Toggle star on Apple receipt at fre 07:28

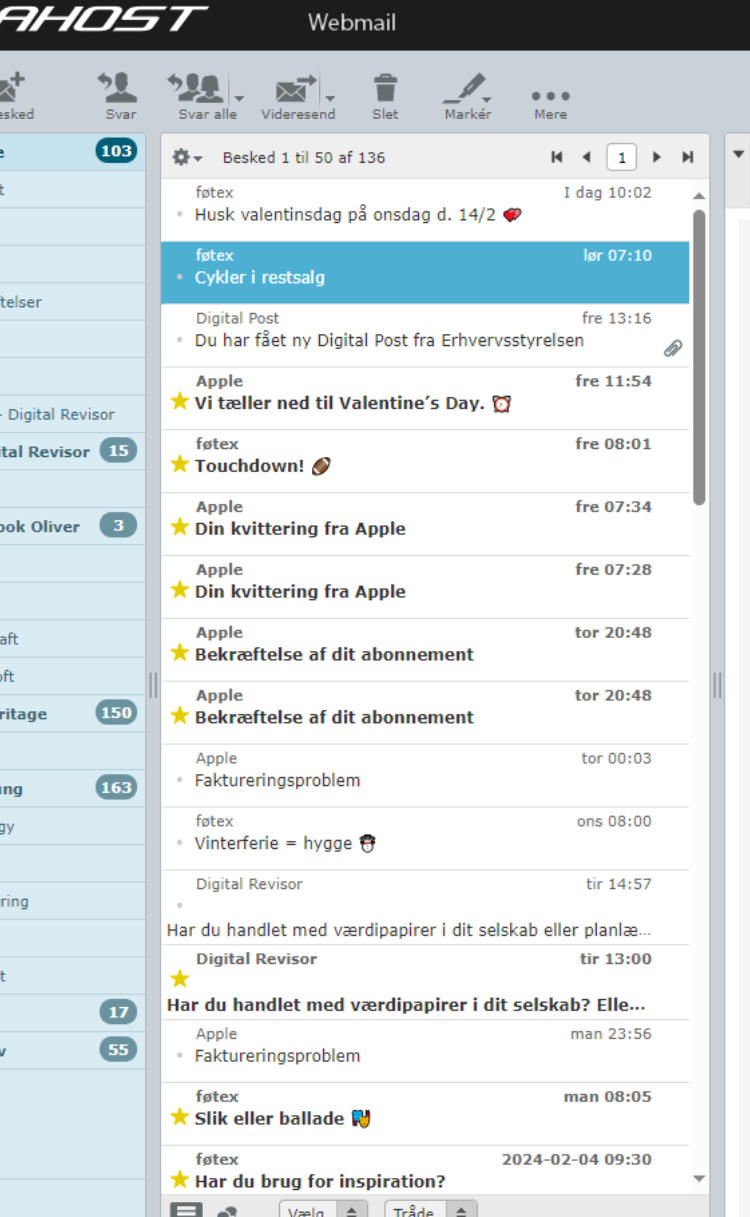[180, 591]
